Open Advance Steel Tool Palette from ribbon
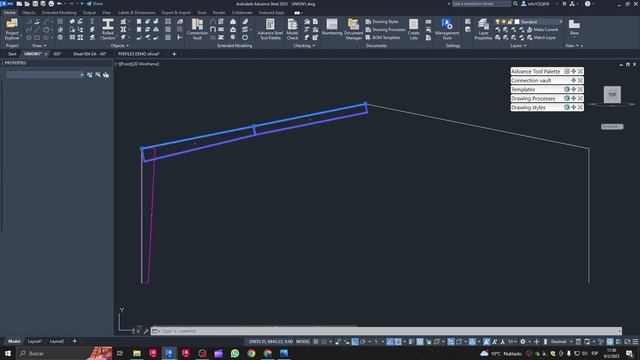The image size is (640, 360). (270, 29)
